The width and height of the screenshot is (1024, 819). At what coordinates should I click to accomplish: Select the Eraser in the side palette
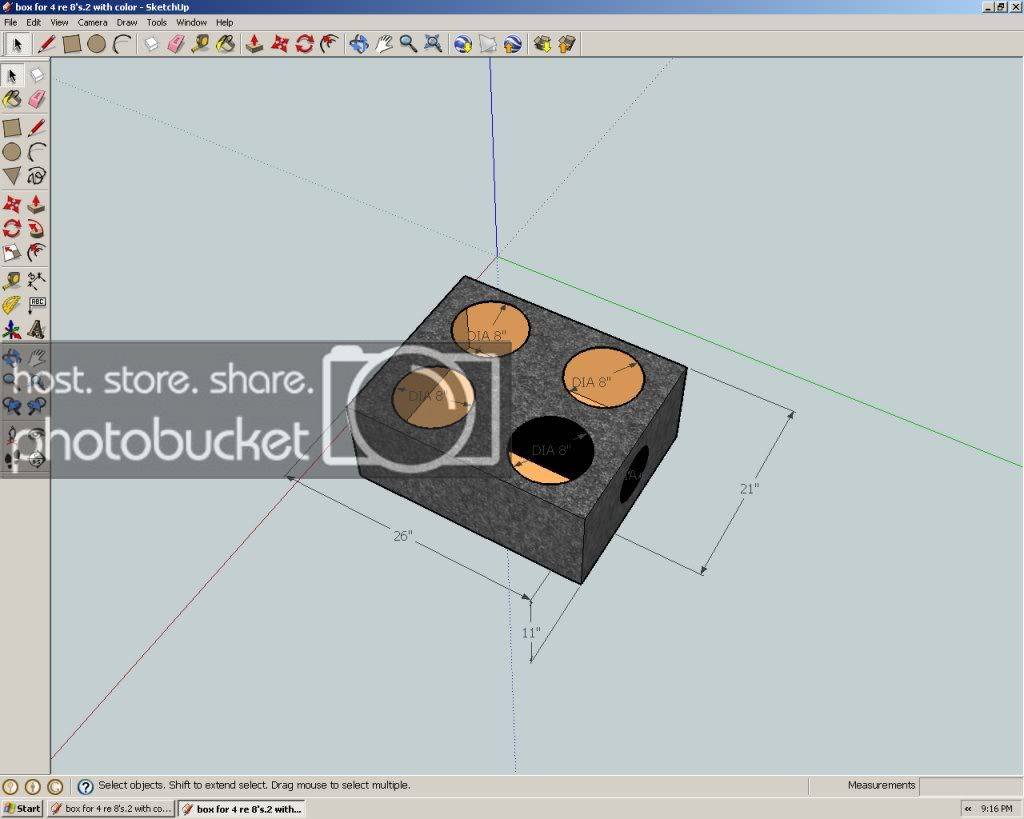pyautogui.click(x=37, y=99)
